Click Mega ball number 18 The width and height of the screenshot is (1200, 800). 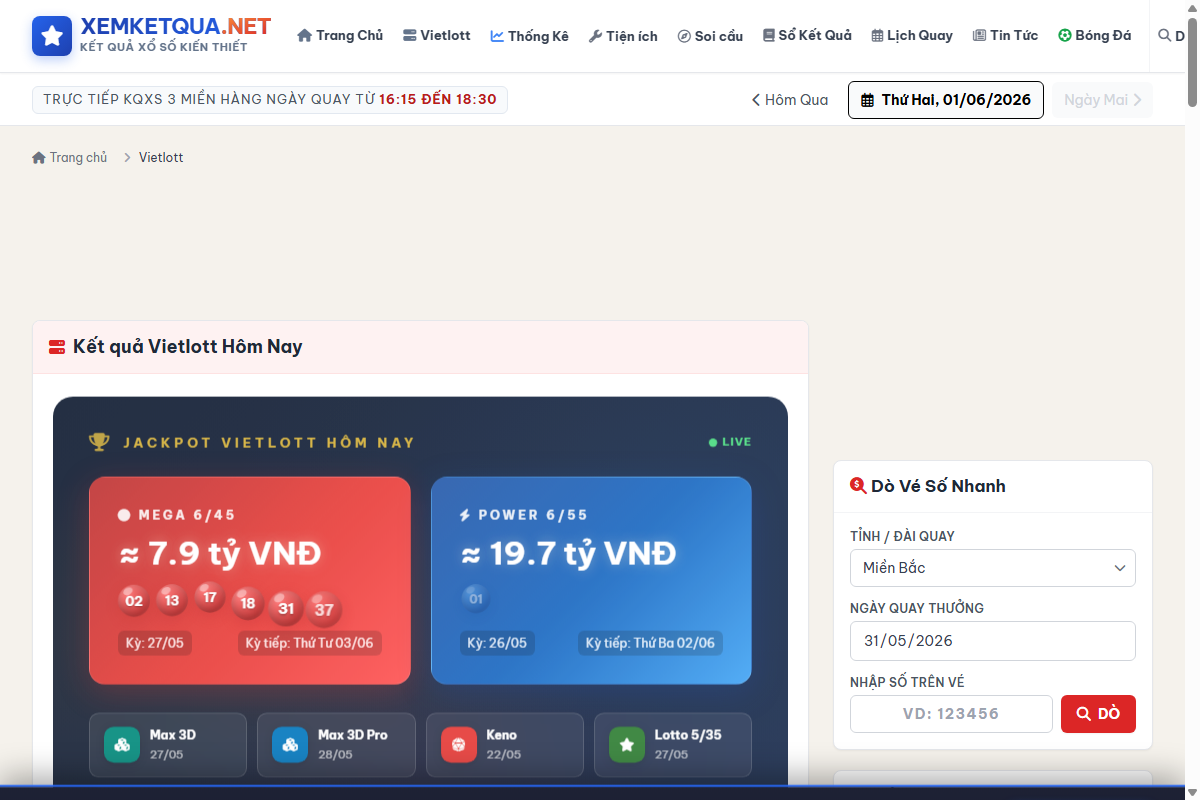click(248, 603)
